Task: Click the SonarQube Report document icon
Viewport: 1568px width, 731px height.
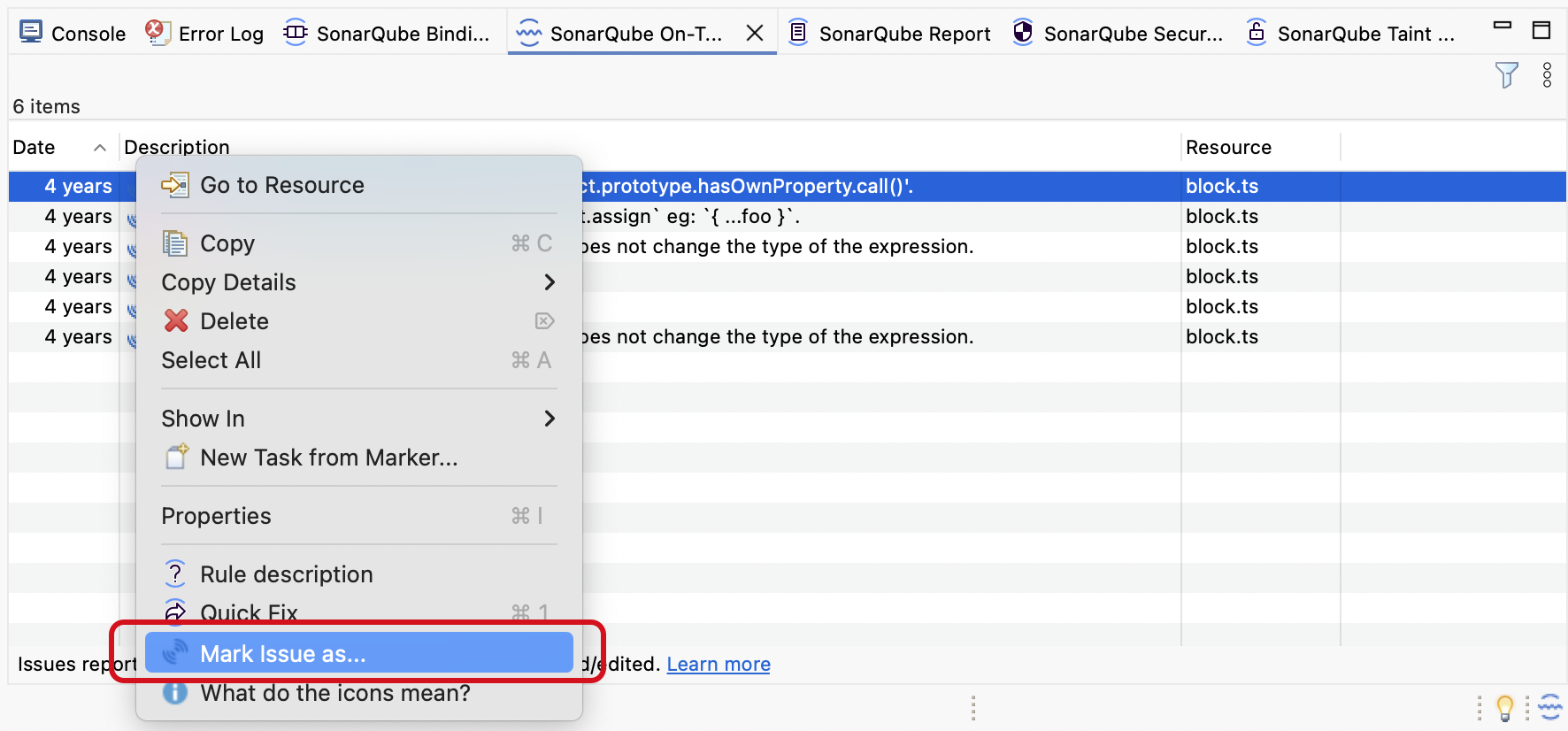Action: click(x=798, y=33)
